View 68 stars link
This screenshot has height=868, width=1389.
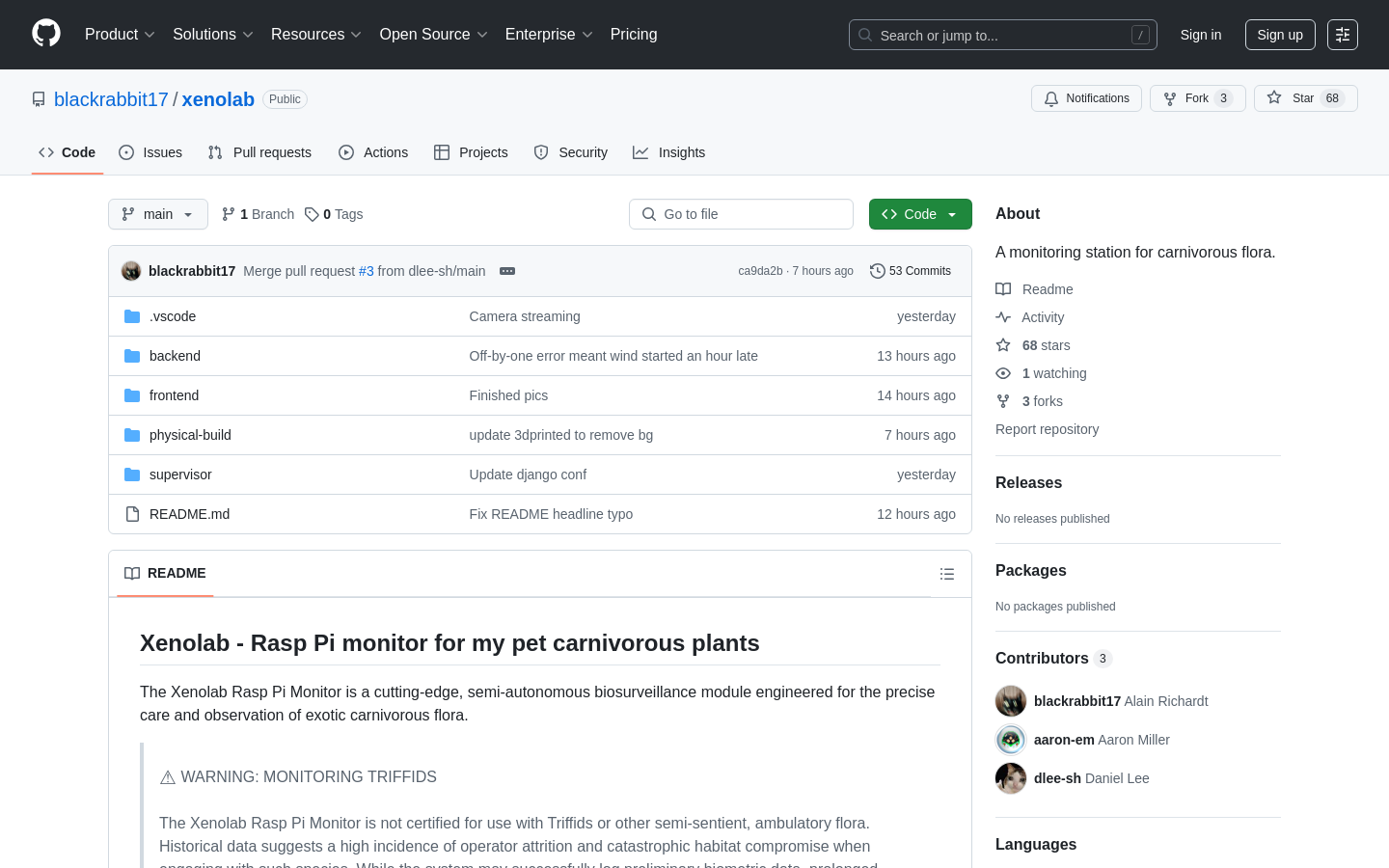point(1033,345)
